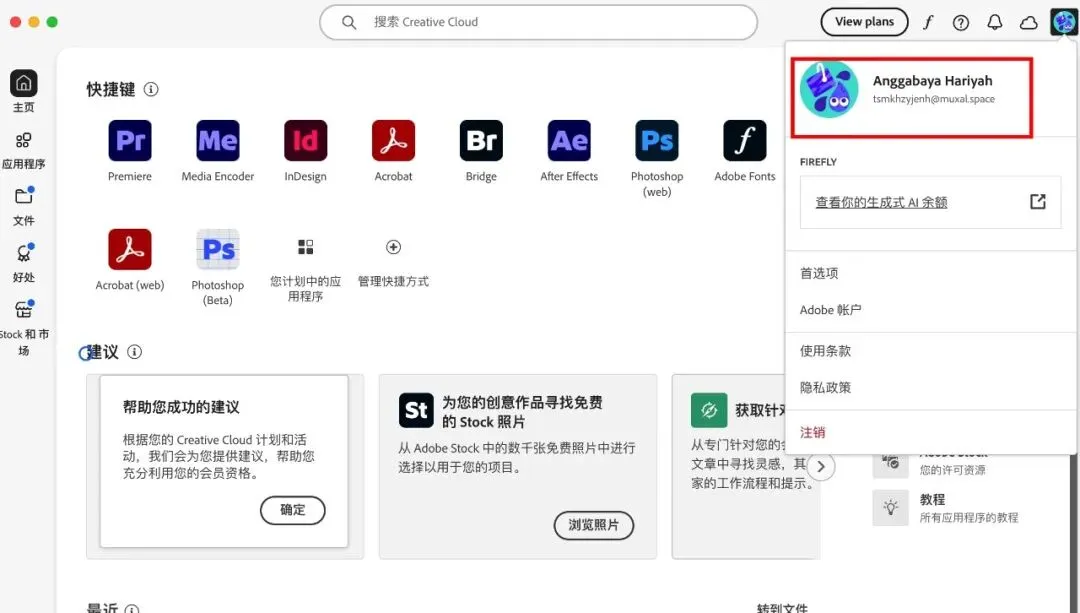Launch Bridge from shortcuts
Screen dimensions: 1080x613
coord(481,141)
